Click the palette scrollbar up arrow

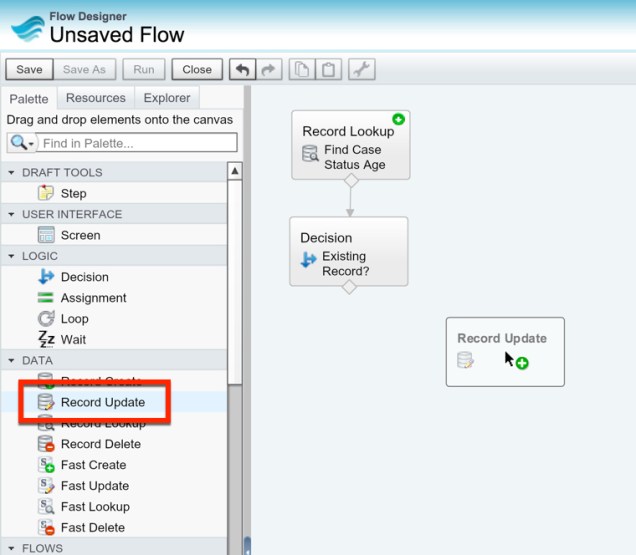click(x=235, y=172)
